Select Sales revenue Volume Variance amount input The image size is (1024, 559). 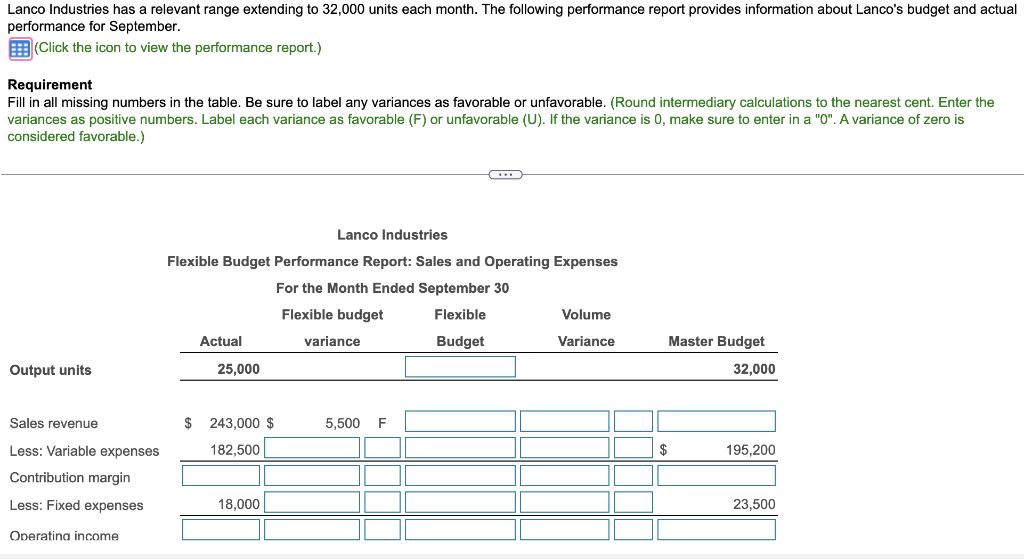pyautogui.click(x=564, y=421)
